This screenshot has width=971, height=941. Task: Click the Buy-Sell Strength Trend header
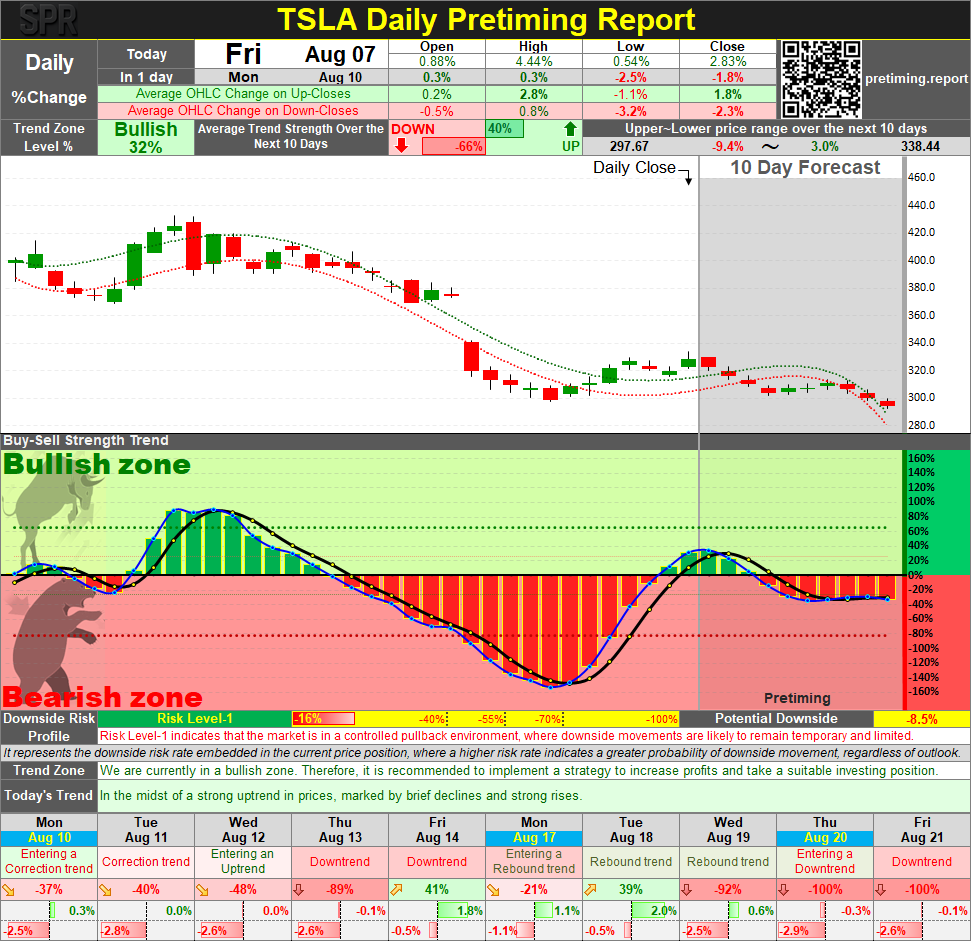(x=86, y=440)
